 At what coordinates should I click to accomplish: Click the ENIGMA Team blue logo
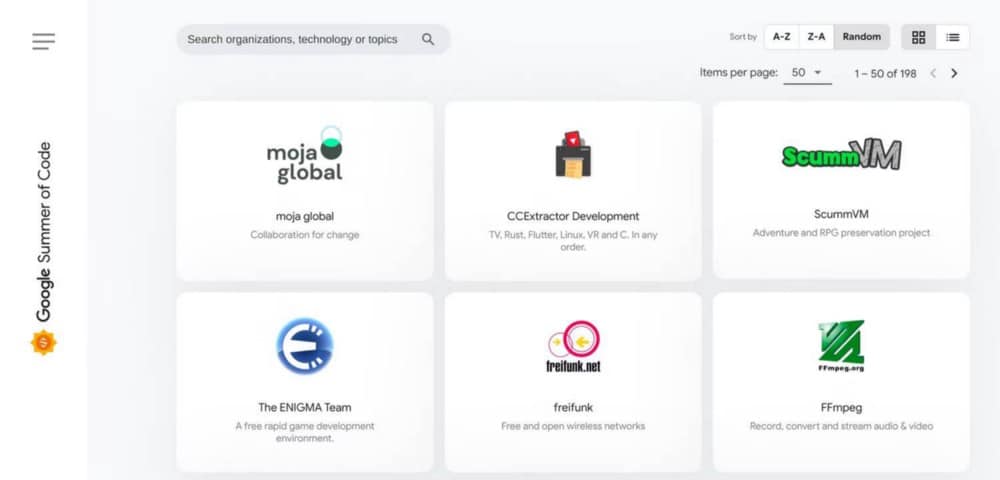(305, 345)
